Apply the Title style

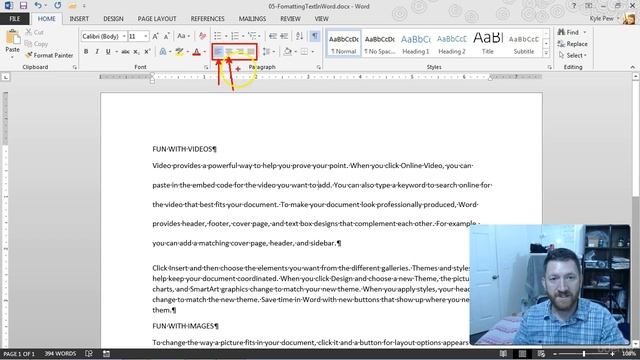click(x=487, y=44)
